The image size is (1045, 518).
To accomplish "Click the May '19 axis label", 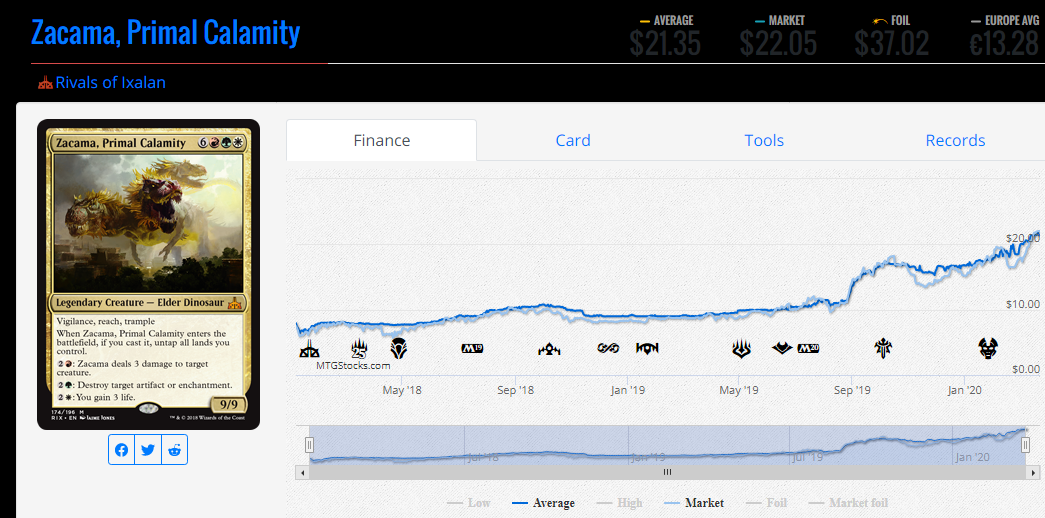I will pos(739,390).
